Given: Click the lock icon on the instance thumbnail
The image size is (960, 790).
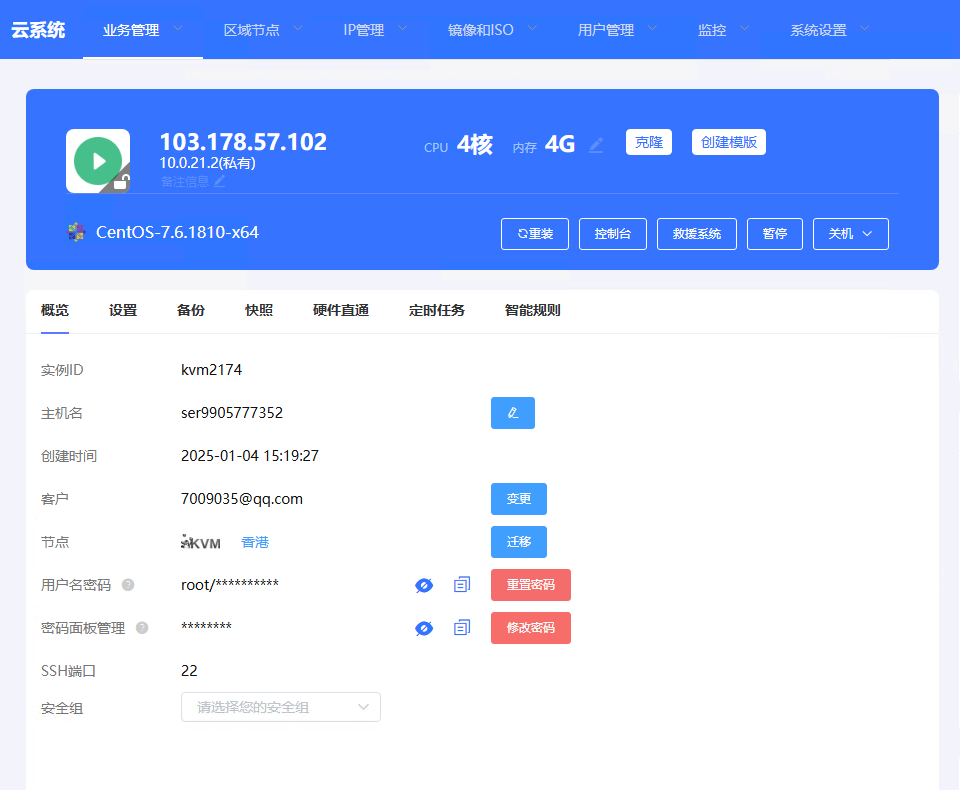Looking at the screenshot, I should (121, 181).
